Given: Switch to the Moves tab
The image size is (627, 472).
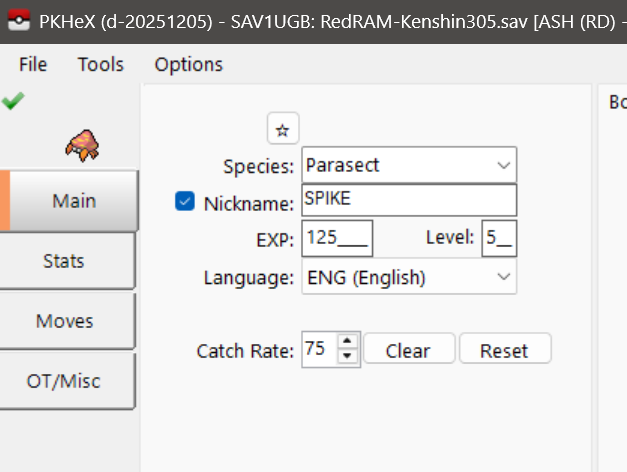Looking at the screenshot, I should click(64, 321).
